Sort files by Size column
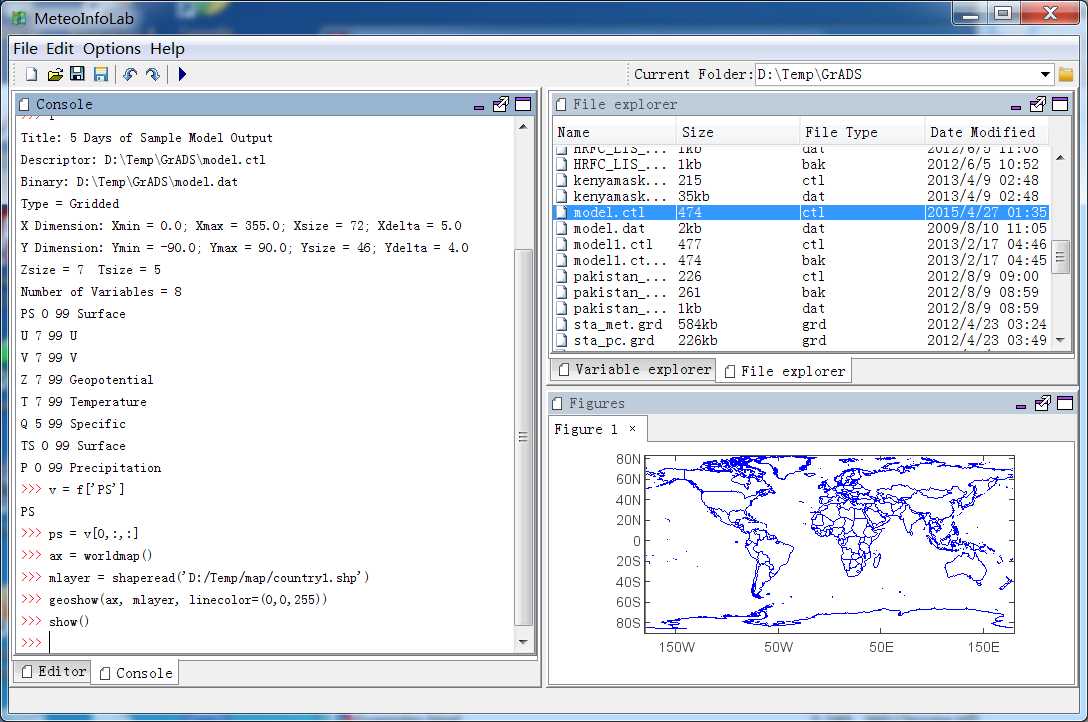This screenshot has width=1088, height=722. [697, 132]
